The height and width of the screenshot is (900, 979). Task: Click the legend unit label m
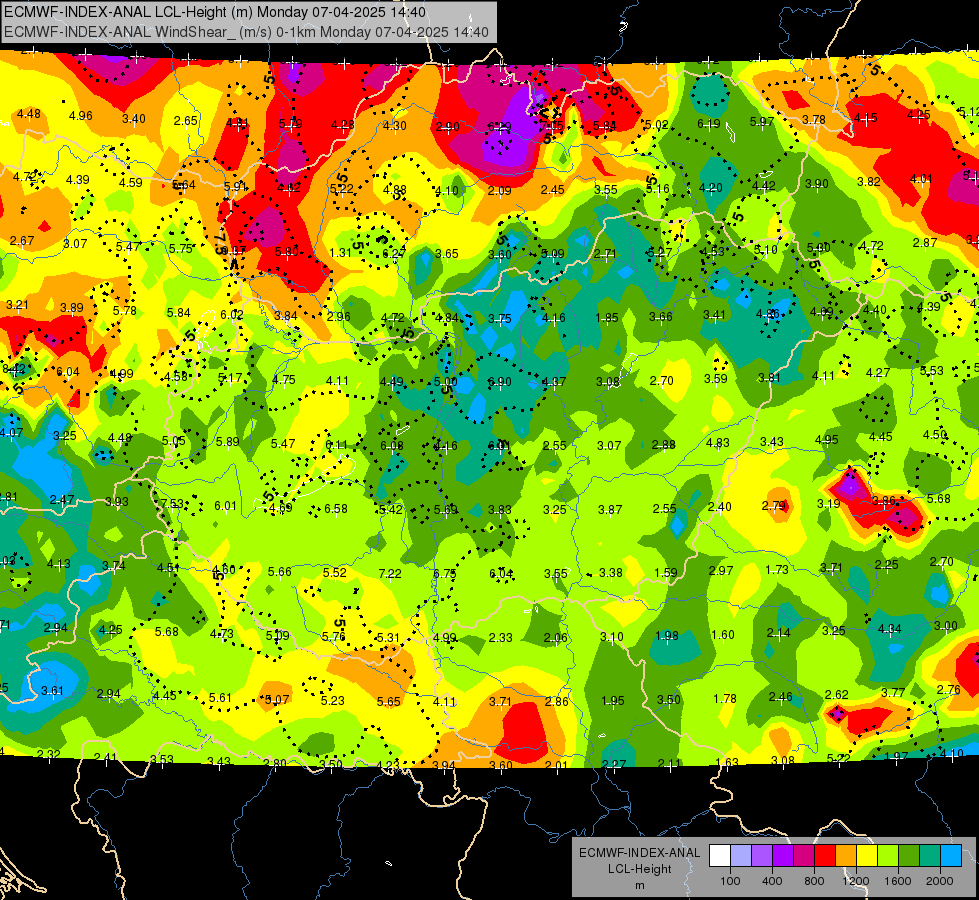click(x=639, y=885)
